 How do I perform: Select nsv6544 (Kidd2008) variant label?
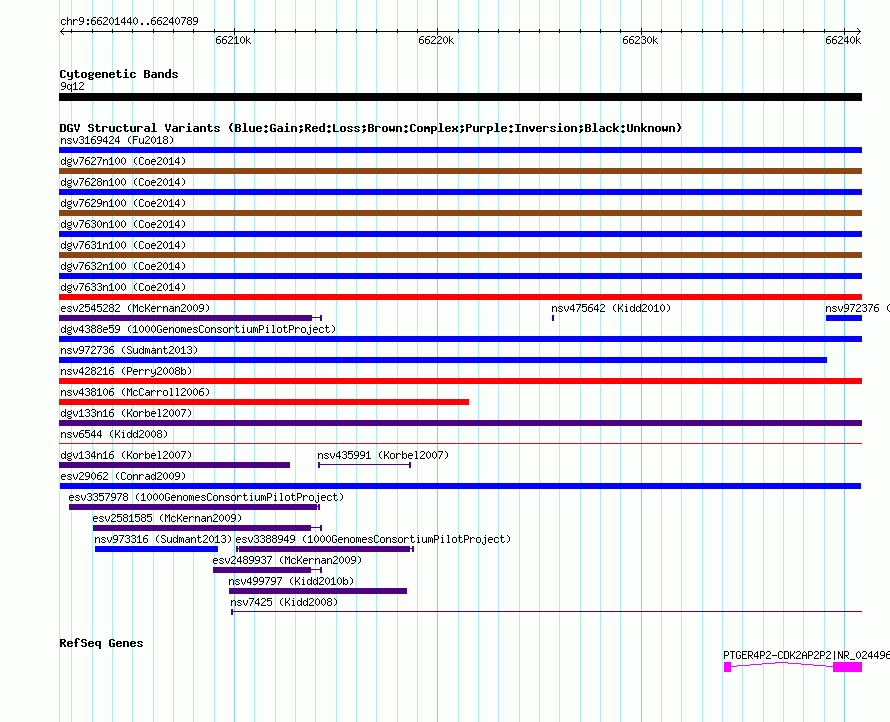(114, 434)
